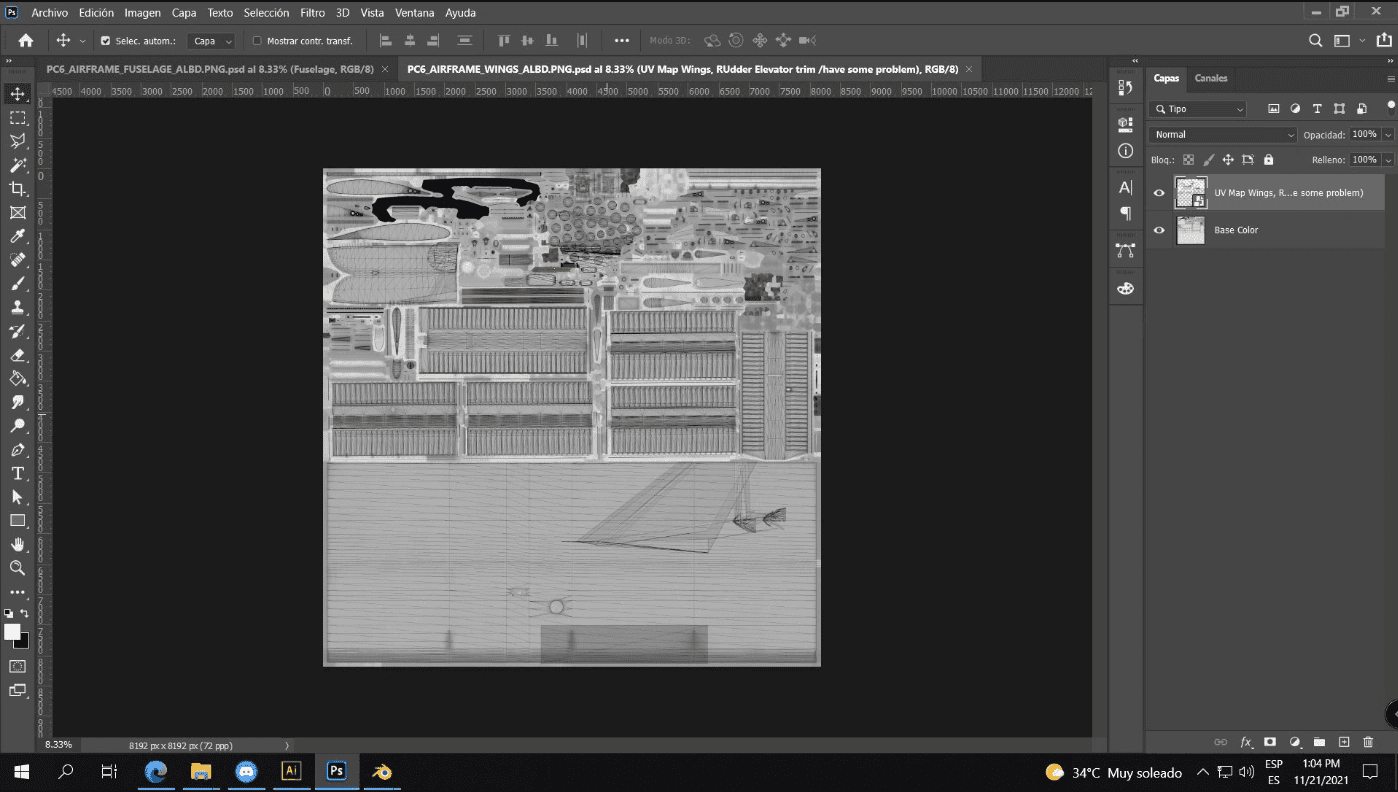Toggle visibility of UV Map Wings layer

[x=1159, y=193]
